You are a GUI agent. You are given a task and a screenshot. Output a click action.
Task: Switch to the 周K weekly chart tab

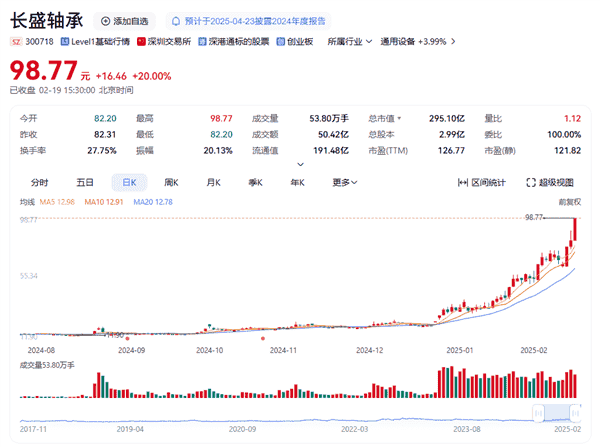(x=170, y=183)
